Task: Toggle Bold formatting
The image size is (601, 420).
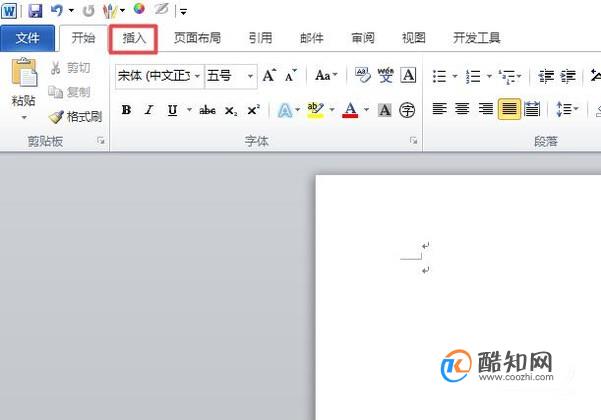Action: [126, 110]
